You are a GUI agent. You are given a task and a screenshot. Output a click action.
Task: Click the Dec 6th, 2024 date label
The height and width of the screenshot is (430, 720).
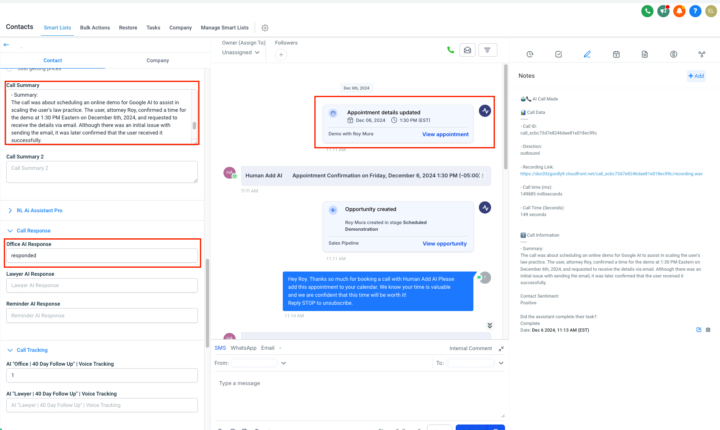356,88
